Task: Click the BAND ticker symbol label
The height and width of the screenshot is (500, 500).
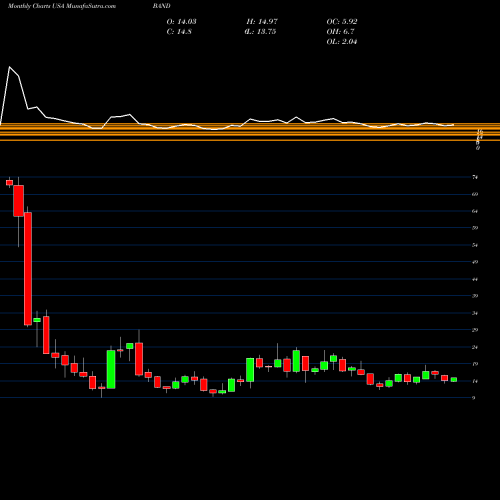Action: (162, 6)
